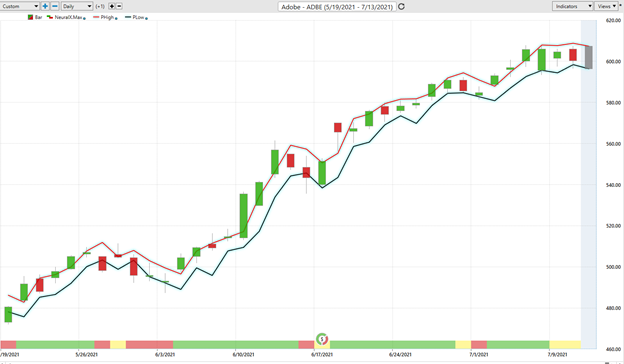The image size is (624, 364).
Task: Click the blue minus zoom-out button
Action: [x=55, y=6]
